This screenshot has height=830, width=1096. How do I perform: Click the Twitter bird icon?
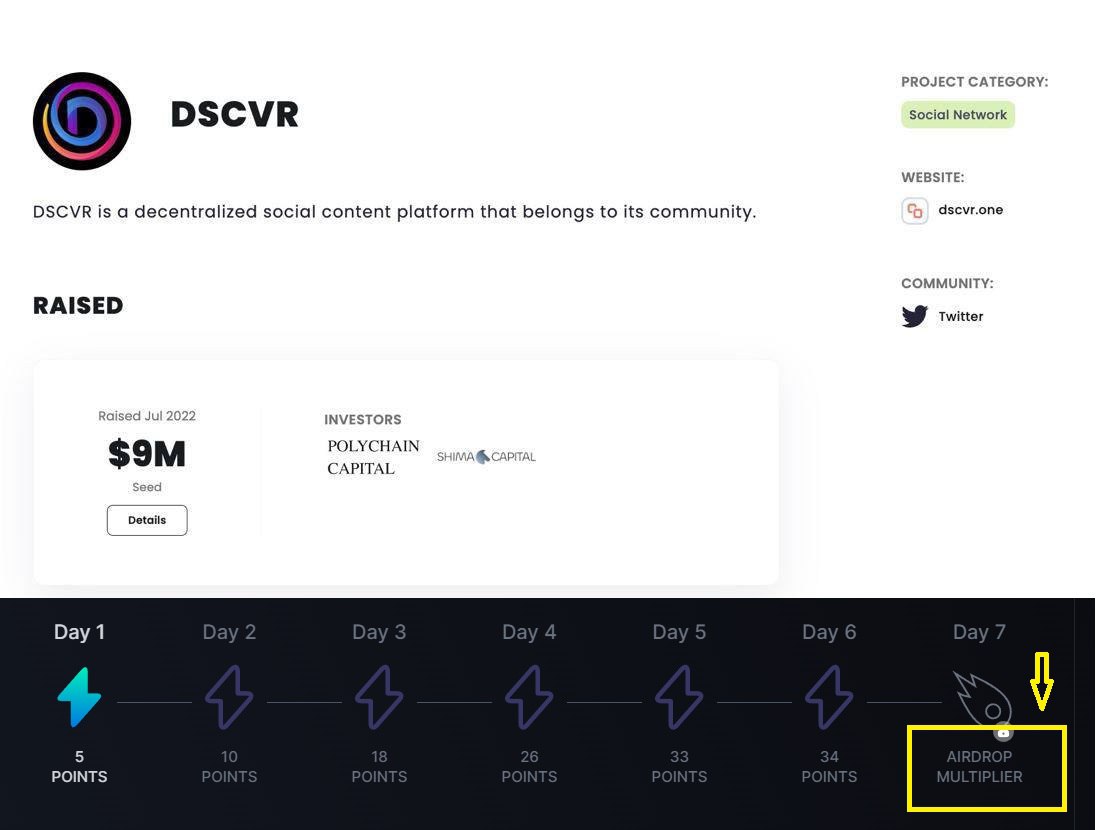[914, 316]
